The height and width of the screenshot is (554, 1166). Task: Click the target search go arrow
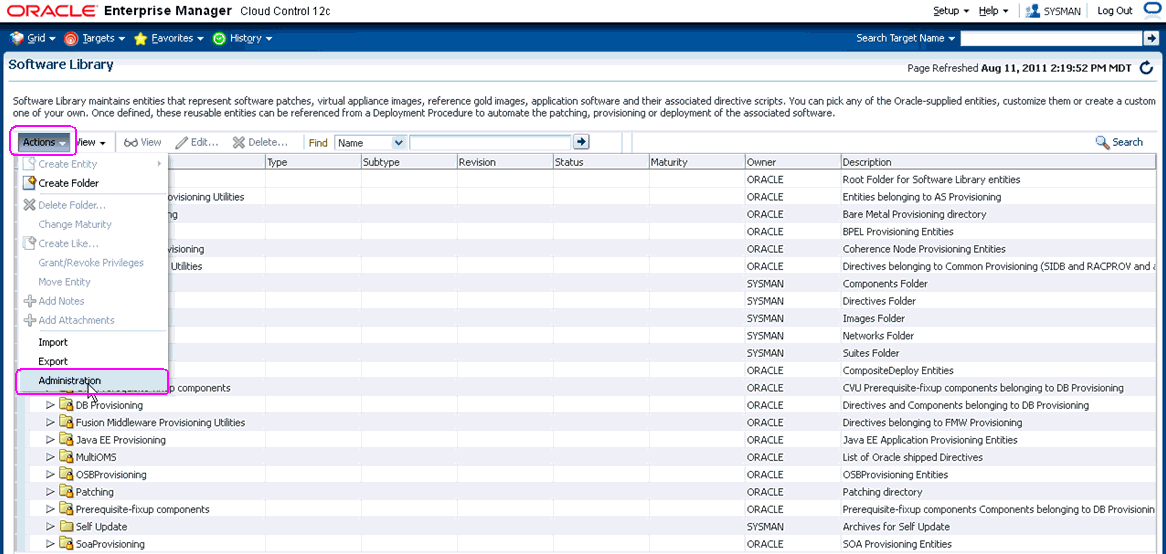[1150, 38]
